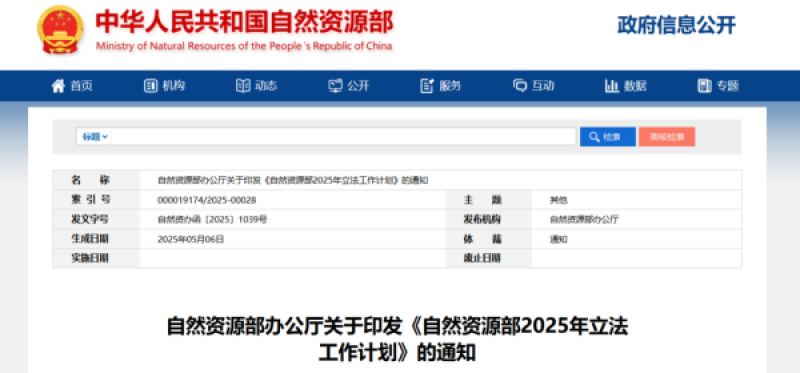This screenshot has width=800, height=373.
Task: Click the blue 检索 search button
Action: click(608, 137)
